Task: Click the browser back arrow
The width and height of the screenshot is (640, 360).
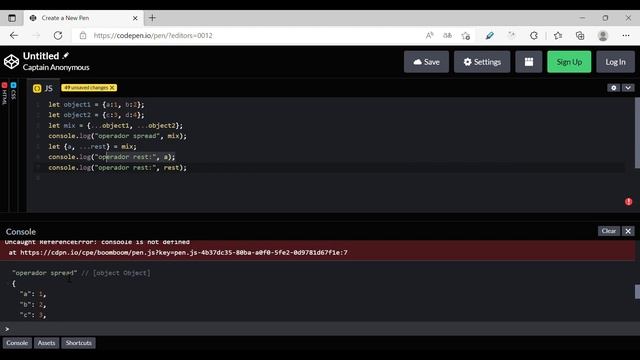Action: click(x=14, y=36)
